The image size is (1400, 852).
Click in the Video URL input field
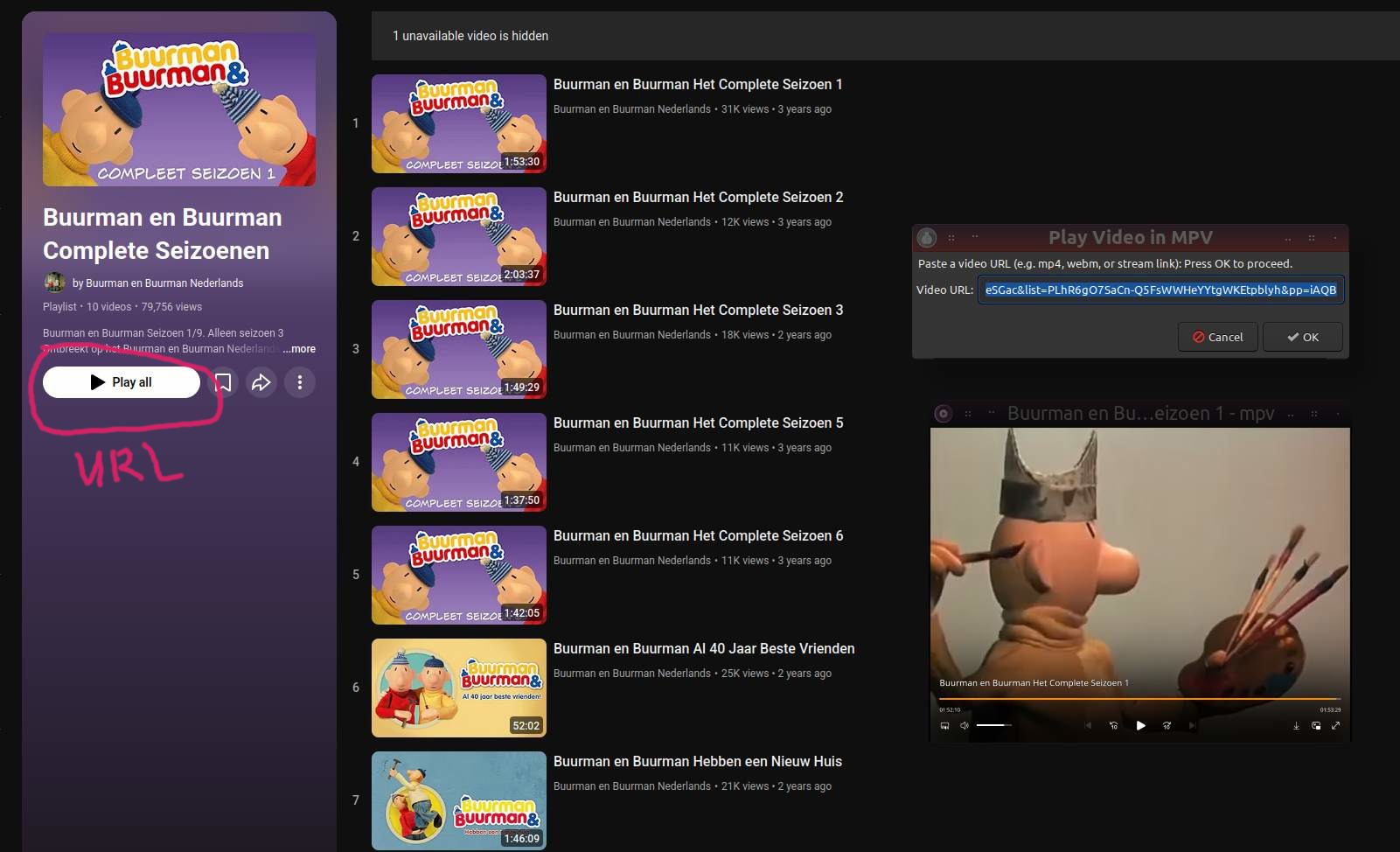pyautogui.click(x=1160, y=290)
